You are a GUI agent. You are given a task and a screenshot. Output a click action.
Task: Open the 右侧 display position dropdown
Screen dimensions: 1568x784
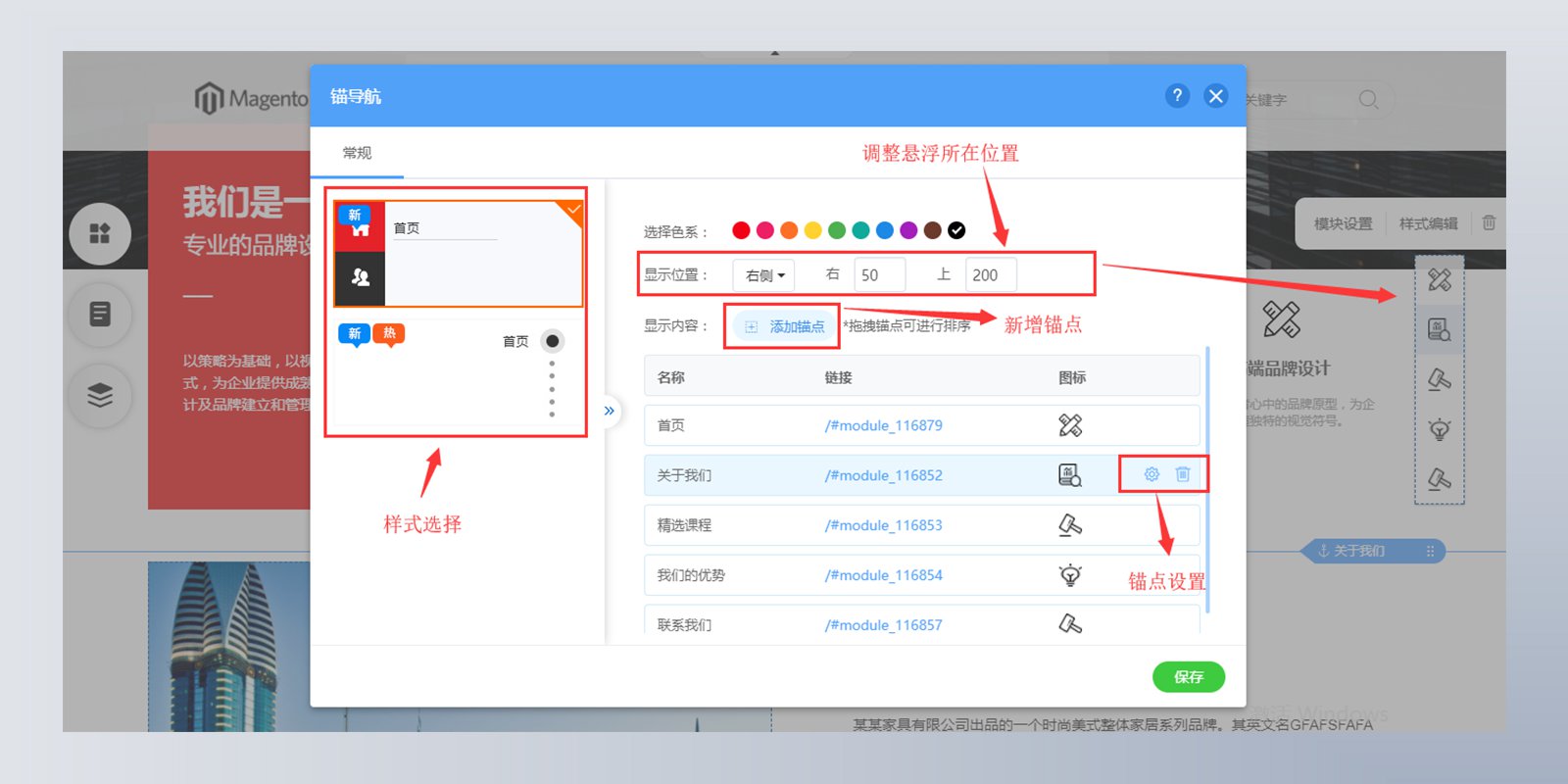click(x=763, y=275)
